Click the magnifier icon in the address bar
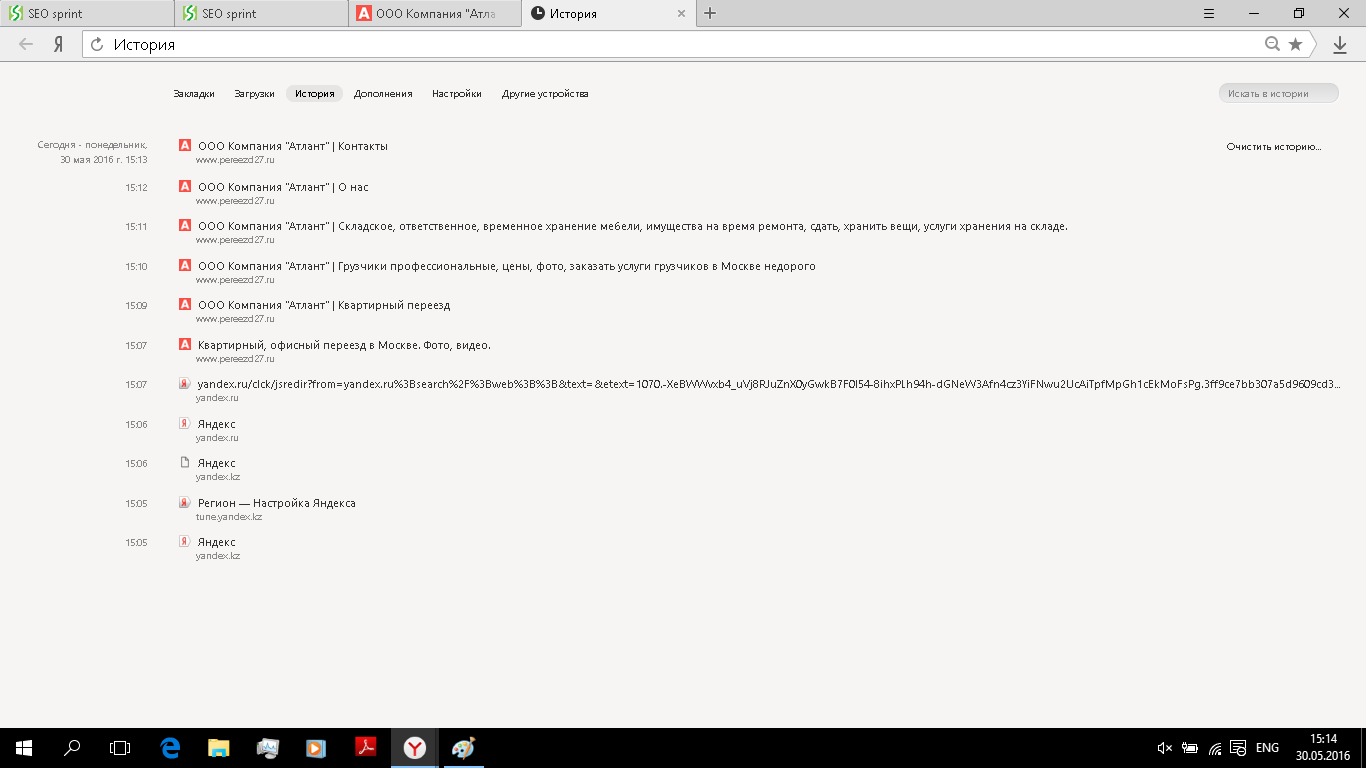Viewport: 1366px width, 768px height. point(1272,44)
